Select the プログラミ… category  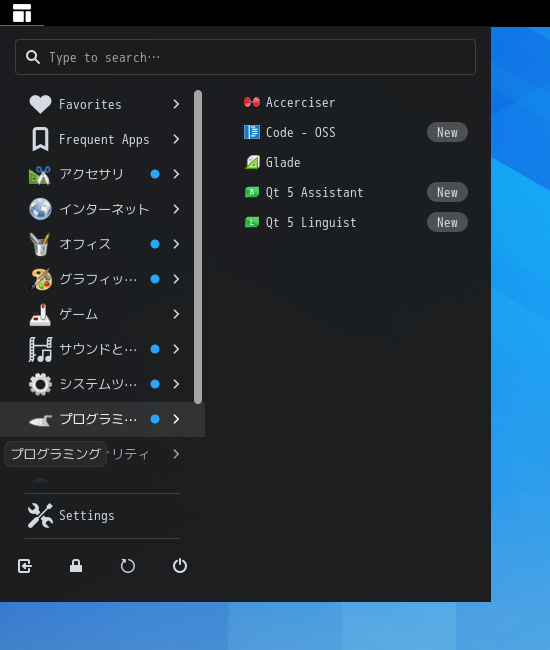[102, 419]
